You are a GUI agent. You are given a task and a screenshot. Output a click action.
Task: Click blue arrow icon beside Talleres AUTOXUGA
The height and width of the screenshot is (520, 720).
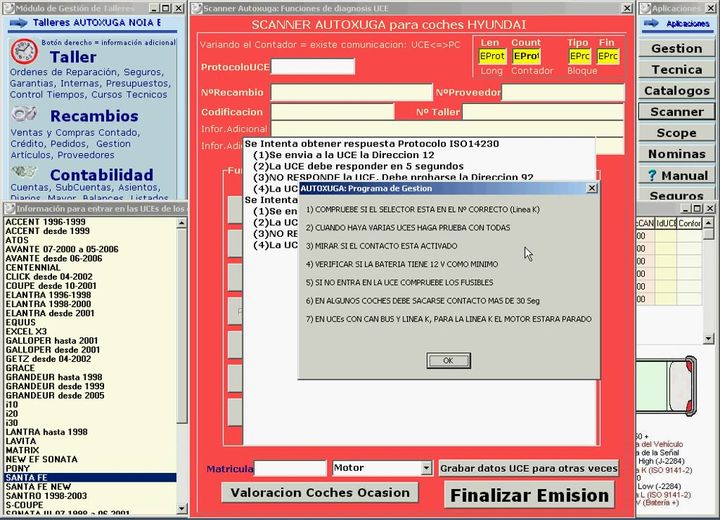(x=18, y=23)
